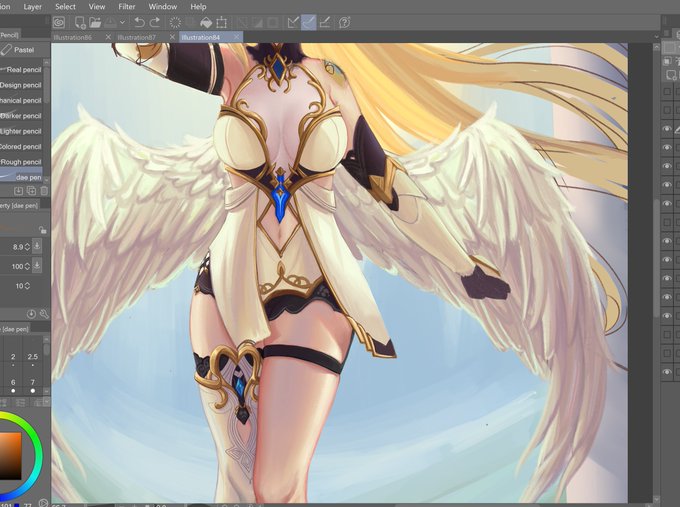Close the Illustration86 tab

click(108, 37)
